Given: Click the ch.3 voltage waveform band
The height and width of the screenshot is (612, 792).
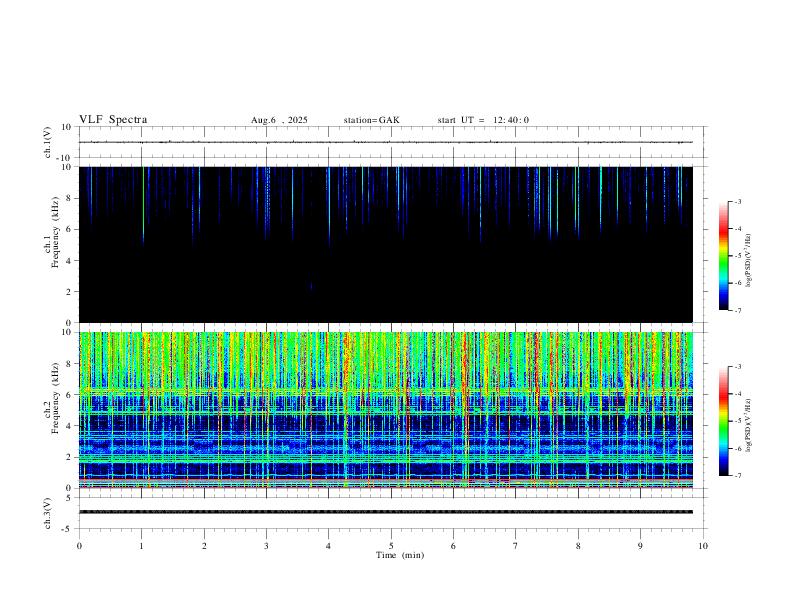Looking at the screenshot, I should [386, 512].
